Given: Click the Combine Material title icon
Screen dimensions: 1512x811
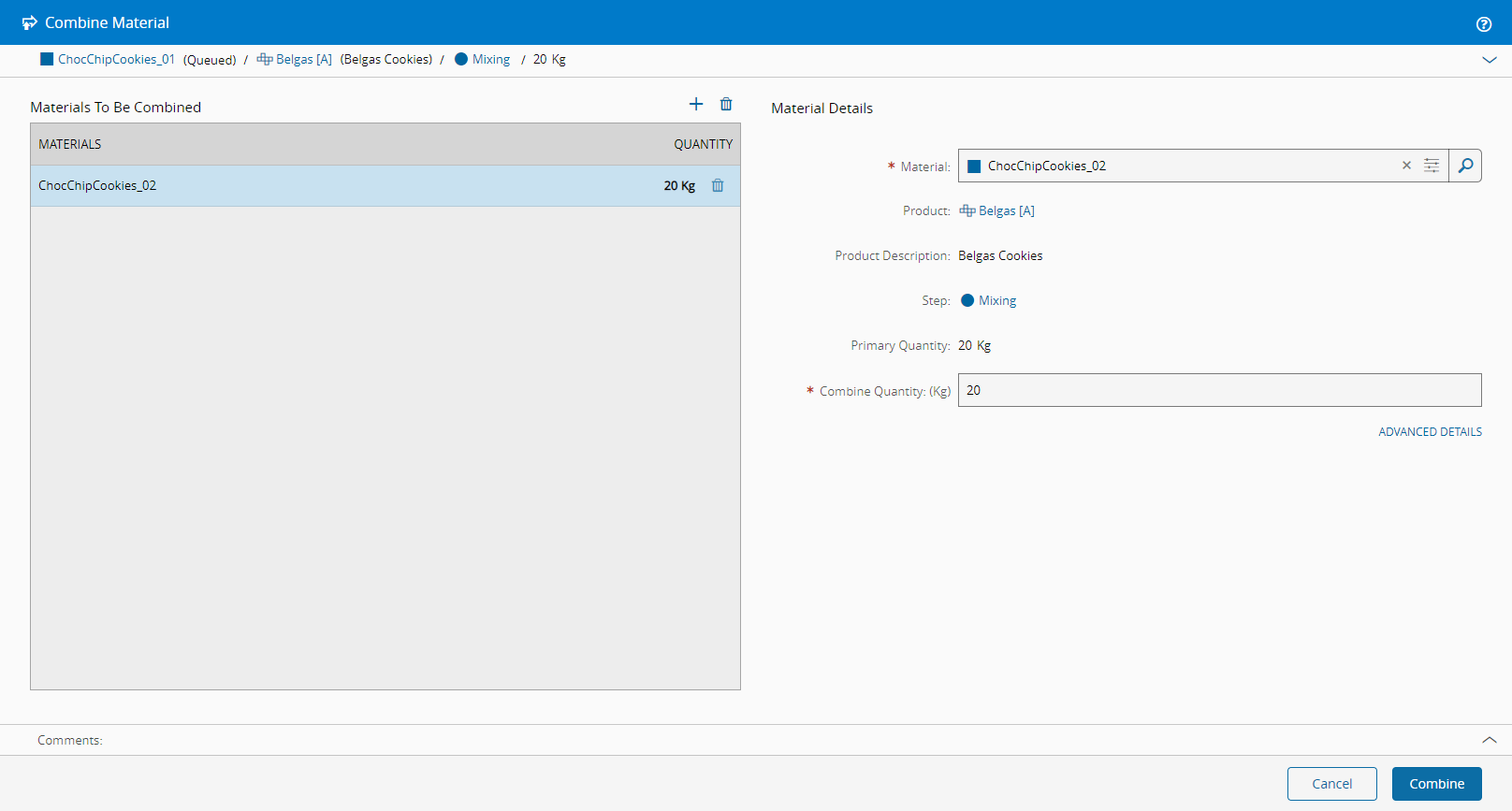Looking at the screenshot, I should (30, 22).
